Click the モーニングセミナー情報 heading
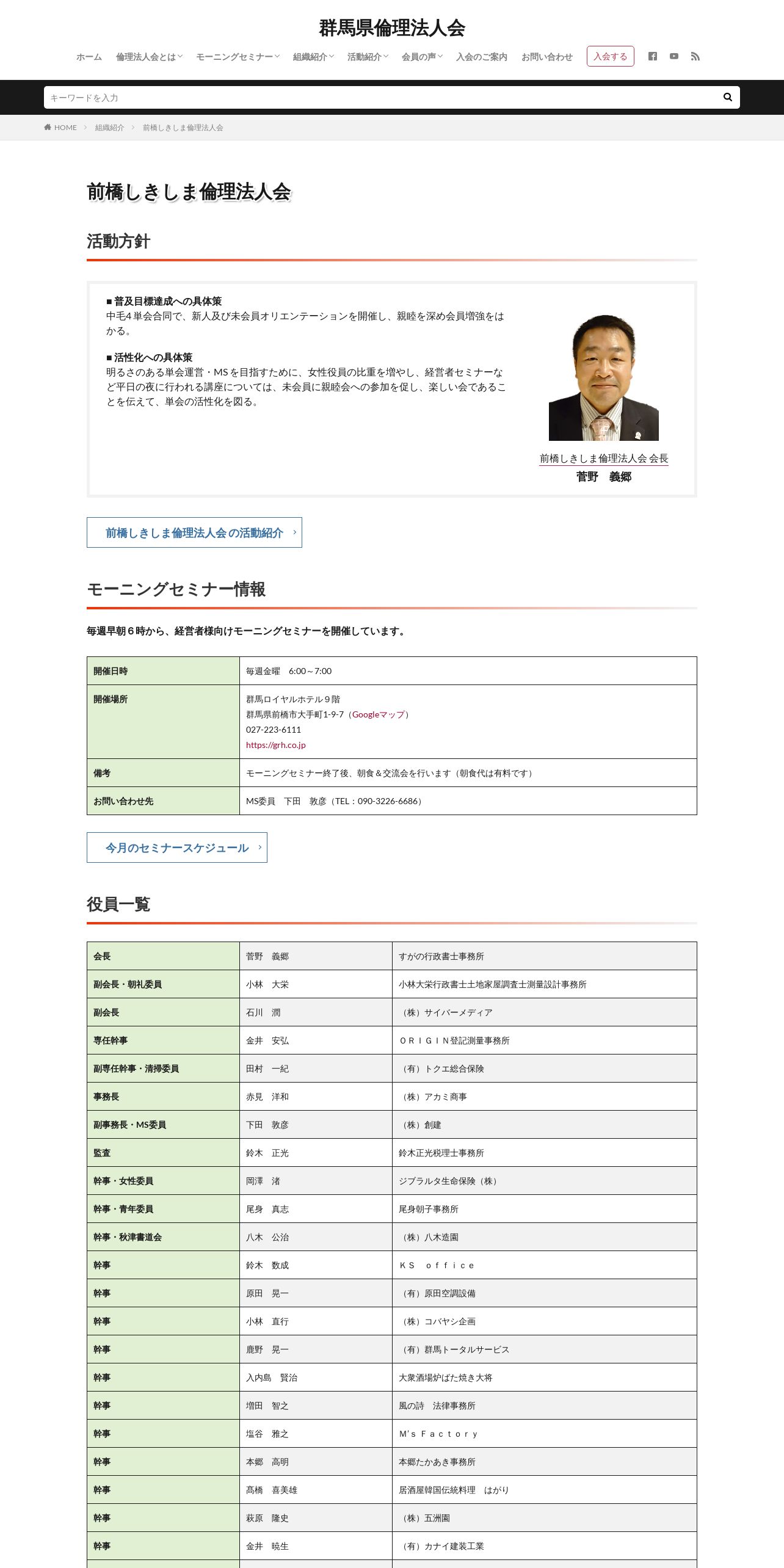 tap(176, 589)
